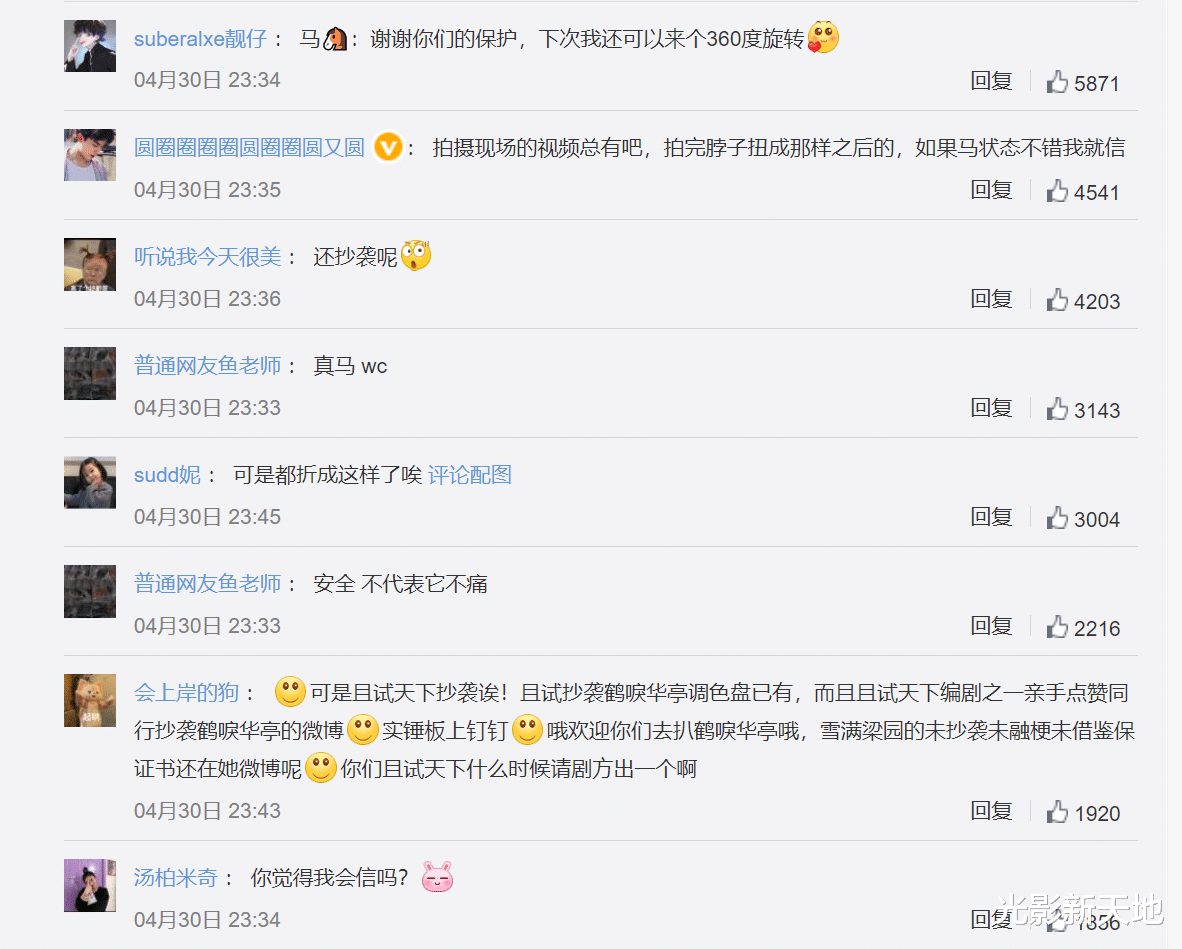The width and height of the screenshot is (1182, 949).
Task: Reply to sudd妮's comment
Action: pyautogui.click(x=991, y=516)
